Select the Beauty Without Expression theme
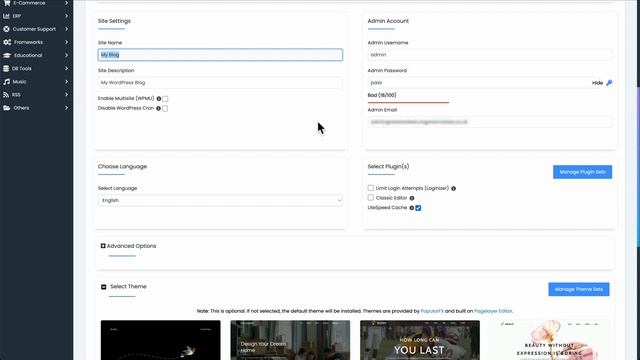 [x=549, y=340]
